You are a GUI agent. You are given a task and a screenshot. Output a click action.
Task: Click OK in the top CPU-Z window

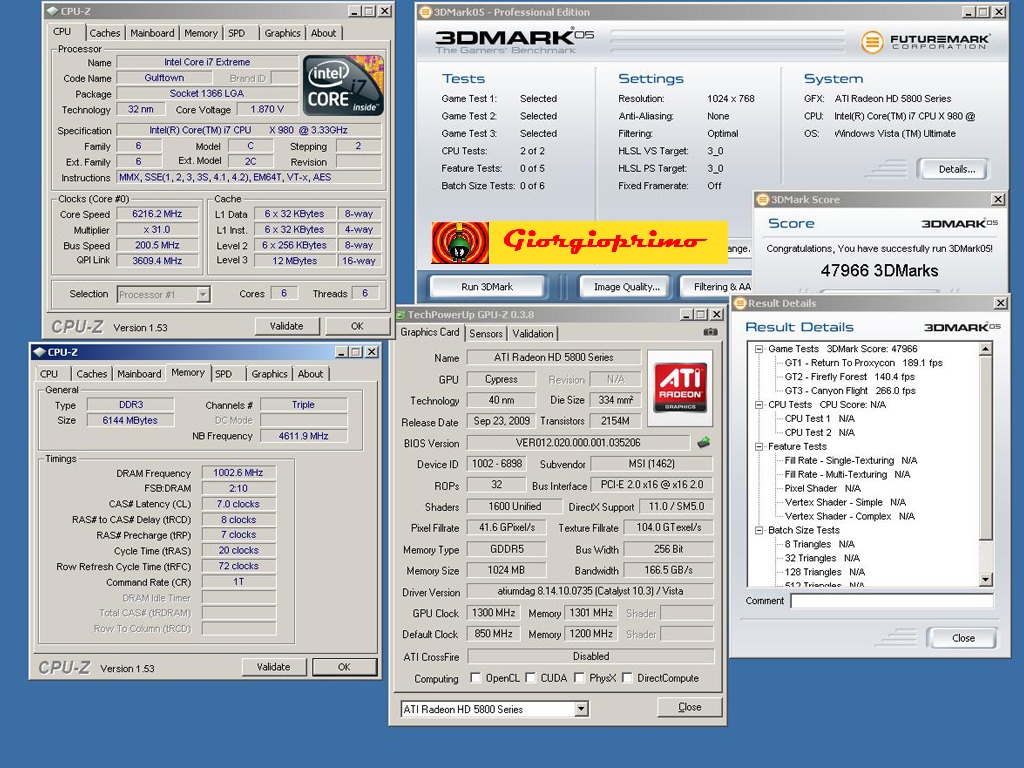[357, 326]
